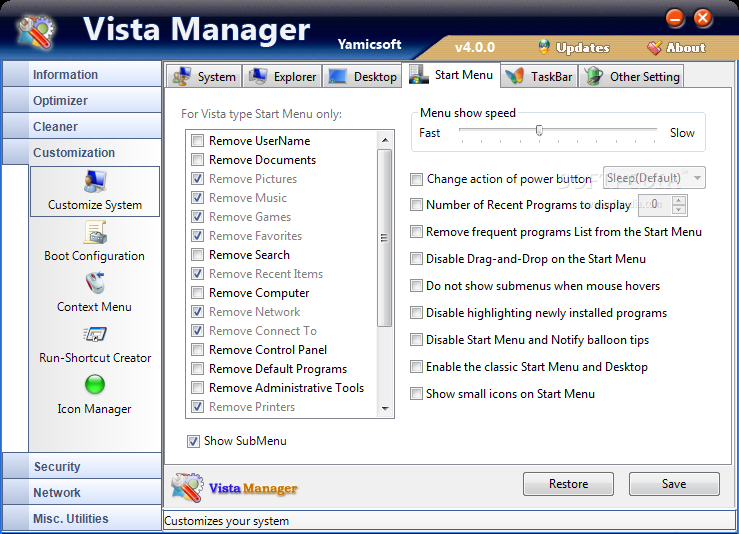Click the Desktop tab icon
Image resolution: width=739 pixels, height=534 pixels.
coord(337,76)
